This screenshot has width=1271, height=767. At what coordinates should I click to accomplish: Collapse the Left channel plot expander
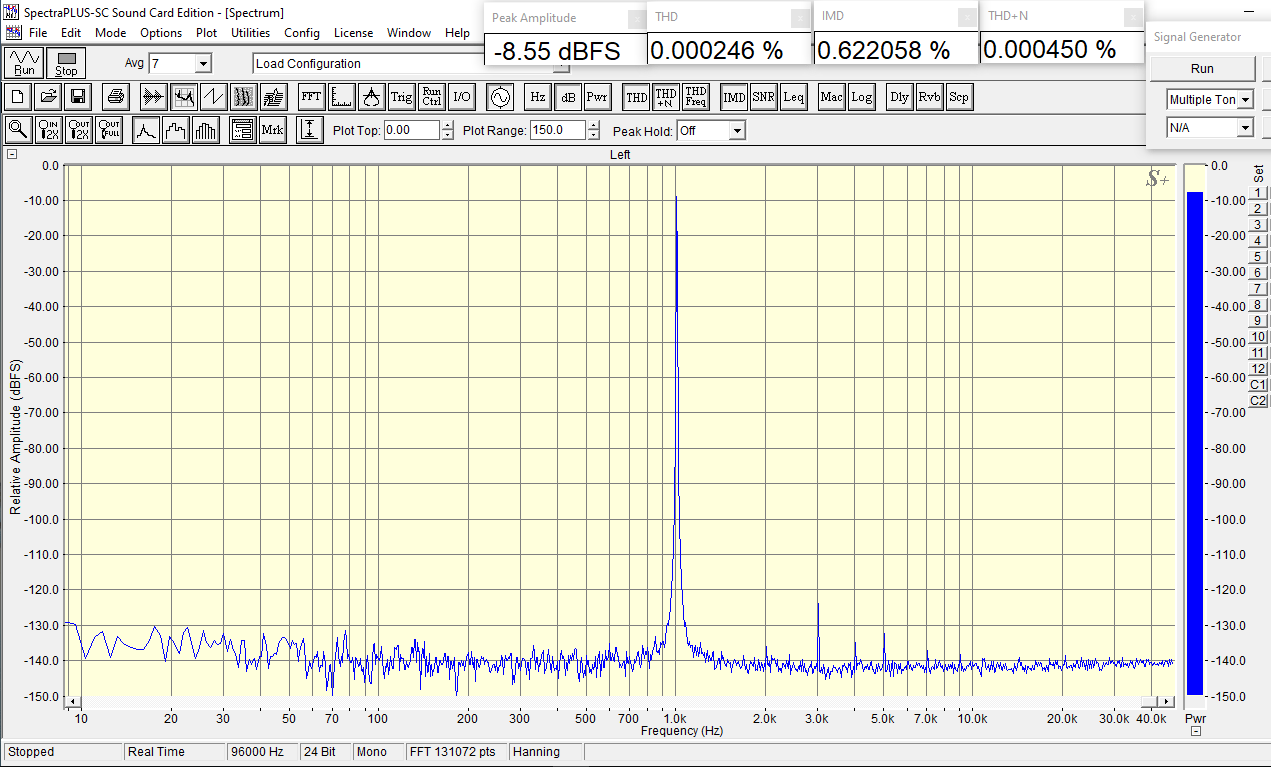(11, 154)
